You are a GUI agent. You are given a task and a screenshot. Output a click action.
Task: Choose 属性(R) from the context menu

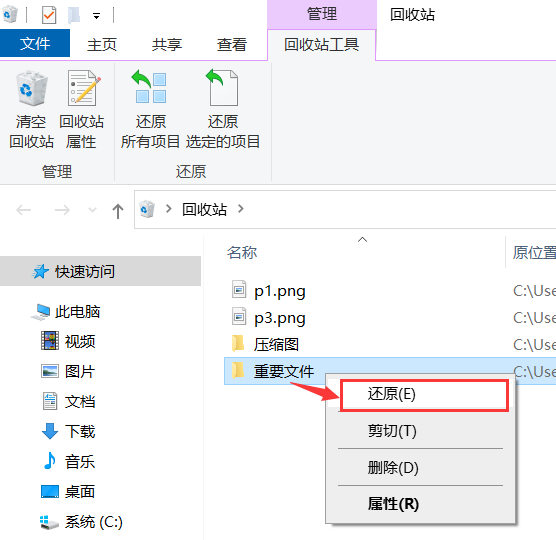(421, 504)
